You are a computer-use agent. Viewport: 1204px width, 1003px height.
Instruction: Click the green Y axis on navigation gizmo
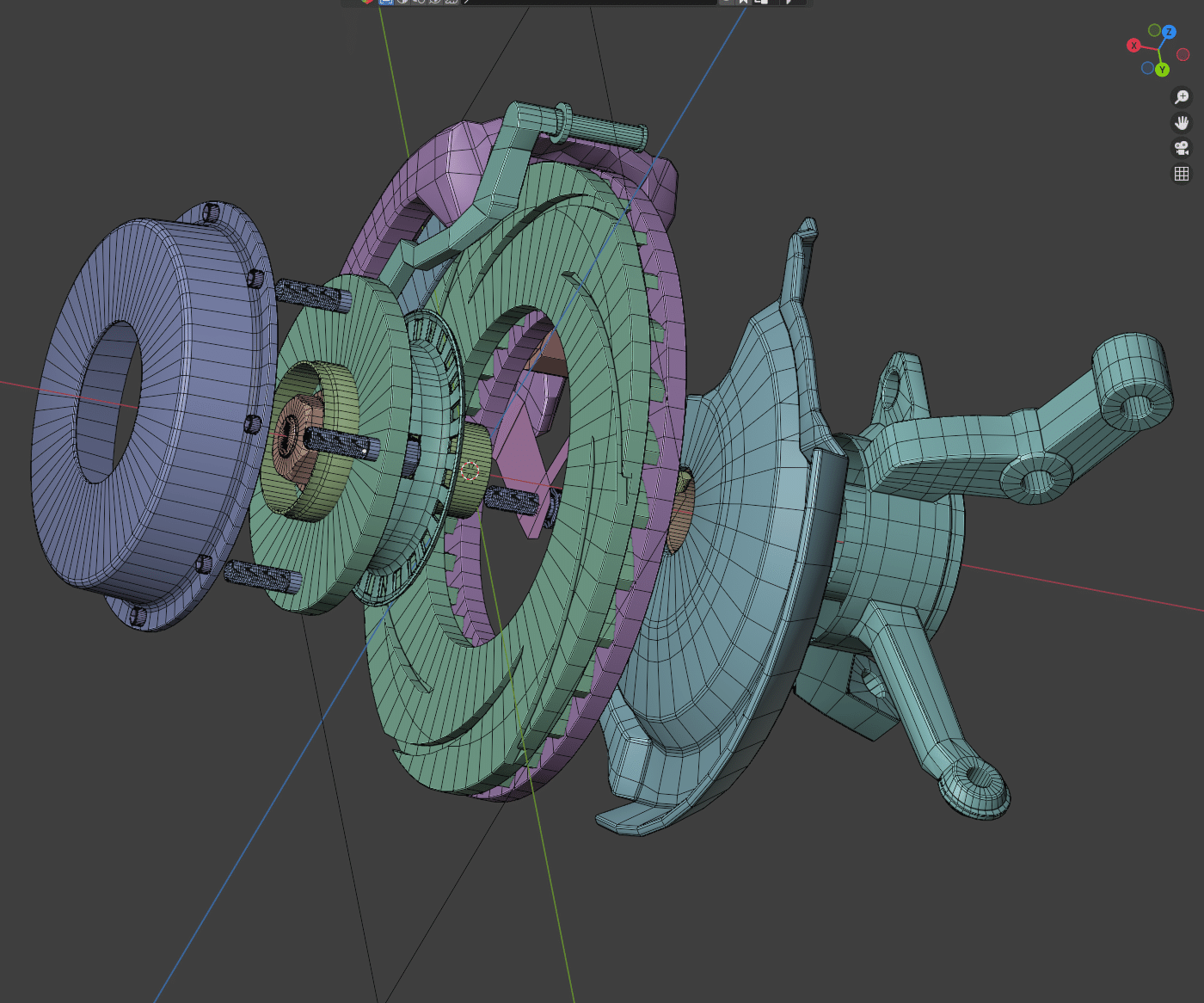1162,70
